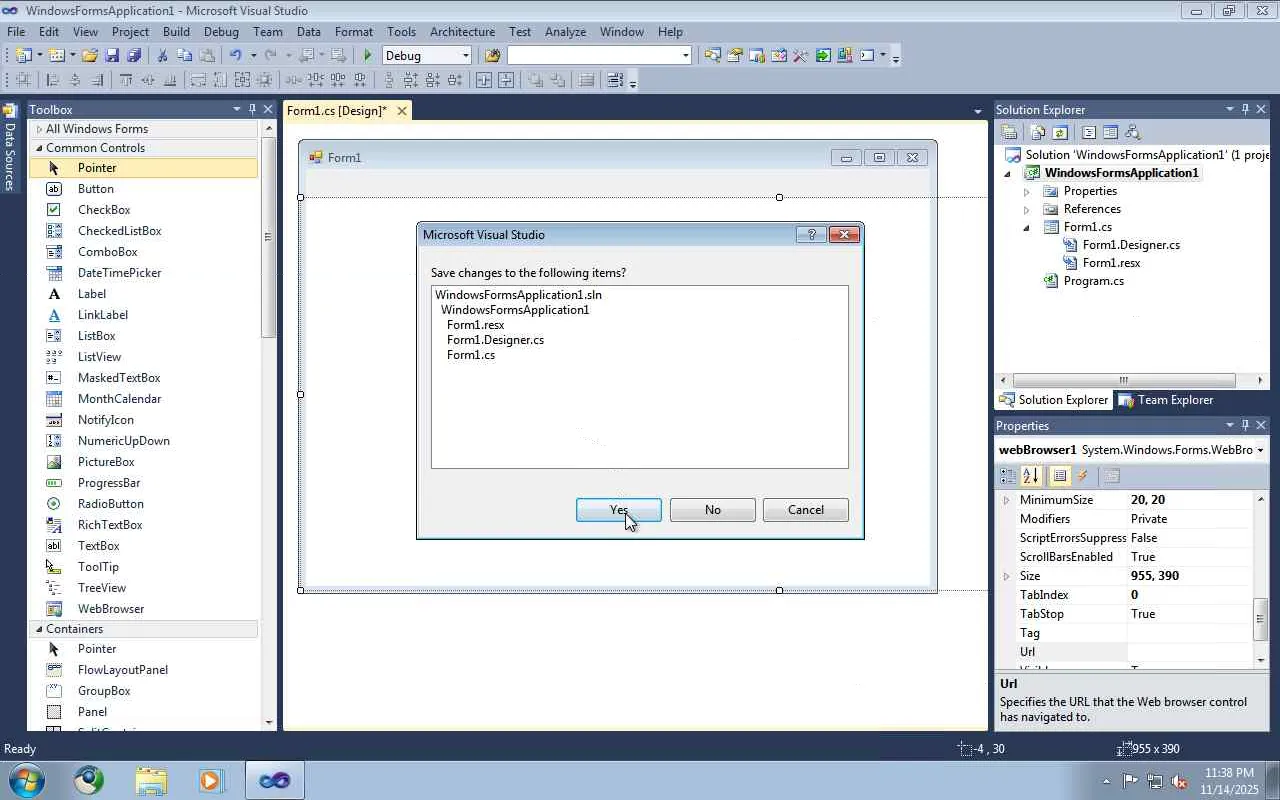
Task: Click the Copy toolbar icon
Action: pos(184,56)
